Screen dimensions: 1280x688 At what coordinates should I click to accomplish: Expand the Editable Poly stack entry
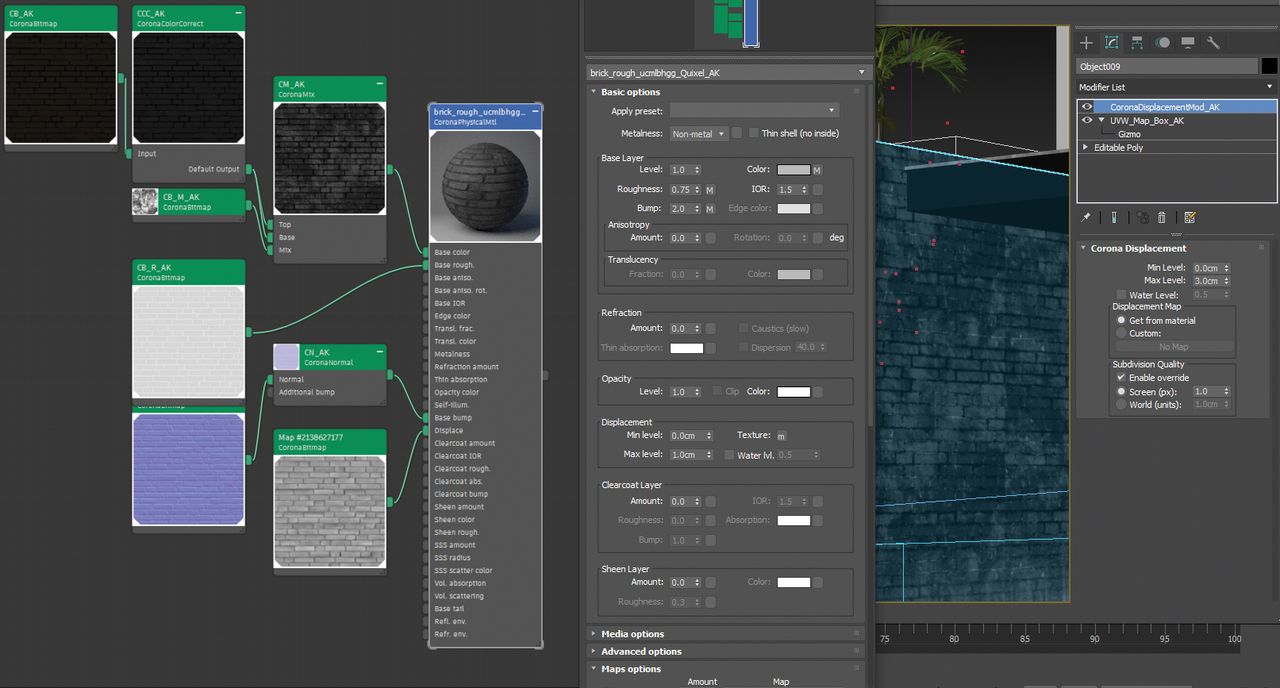click(1086, 147)
